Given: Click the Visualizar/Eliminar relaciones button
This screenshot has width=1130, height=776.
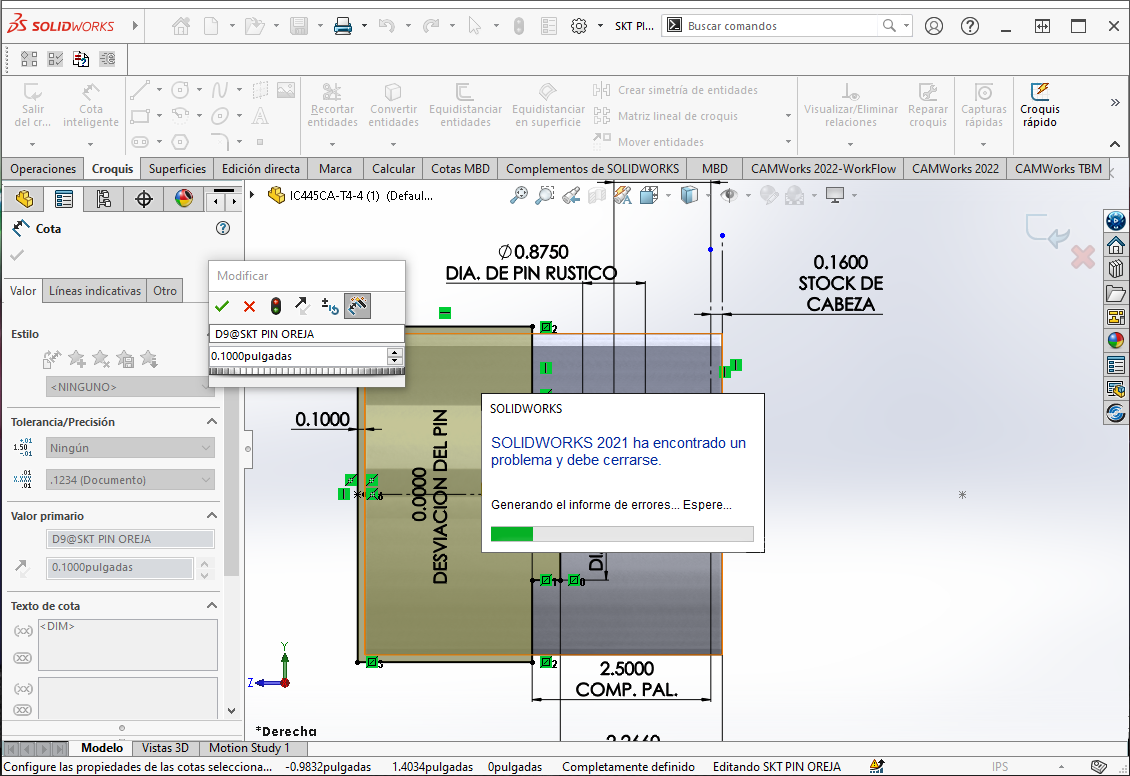Looking at the screenshot, I should [x=851, y=105].
